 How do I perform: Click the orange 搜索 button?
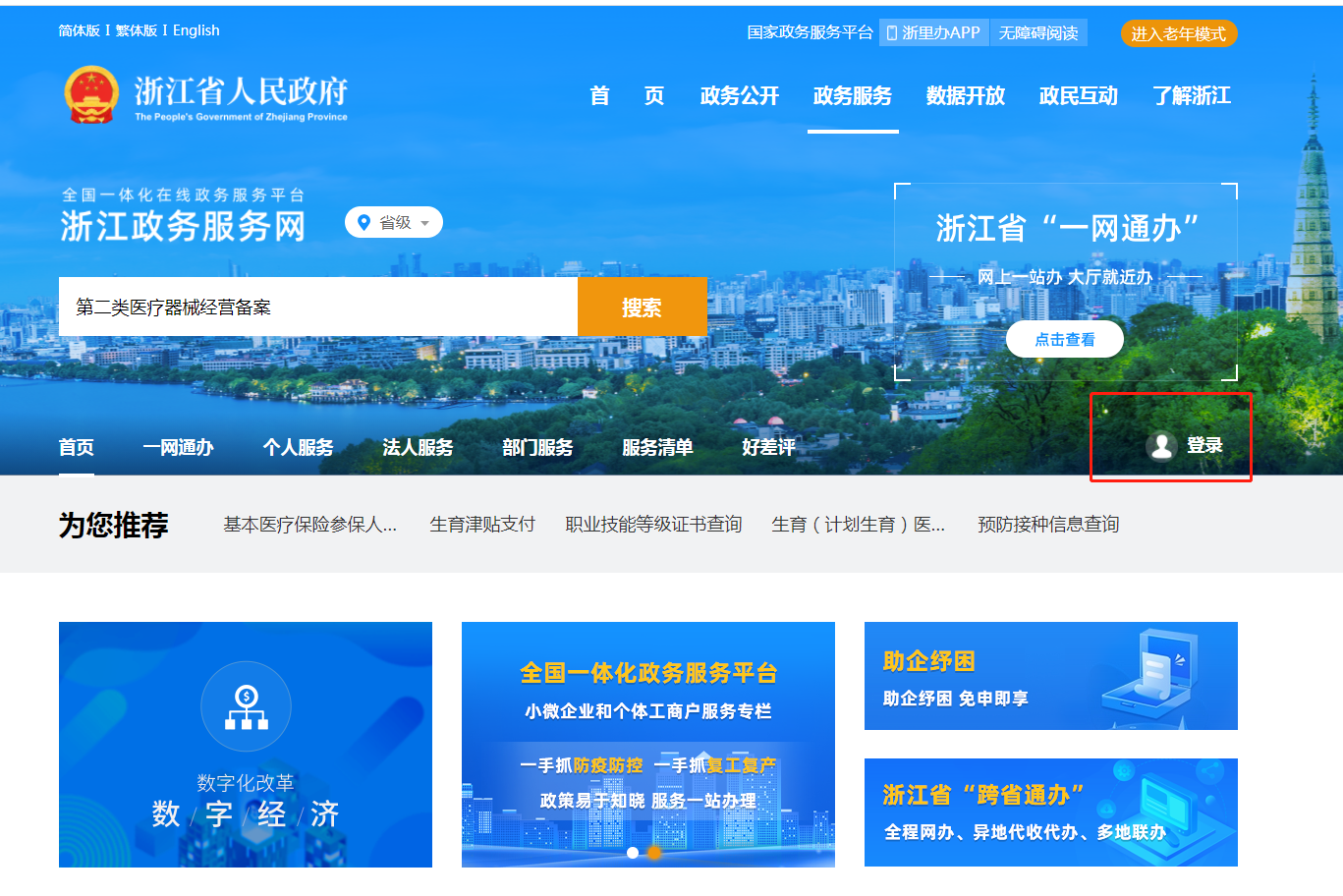[x=643, y=307]
